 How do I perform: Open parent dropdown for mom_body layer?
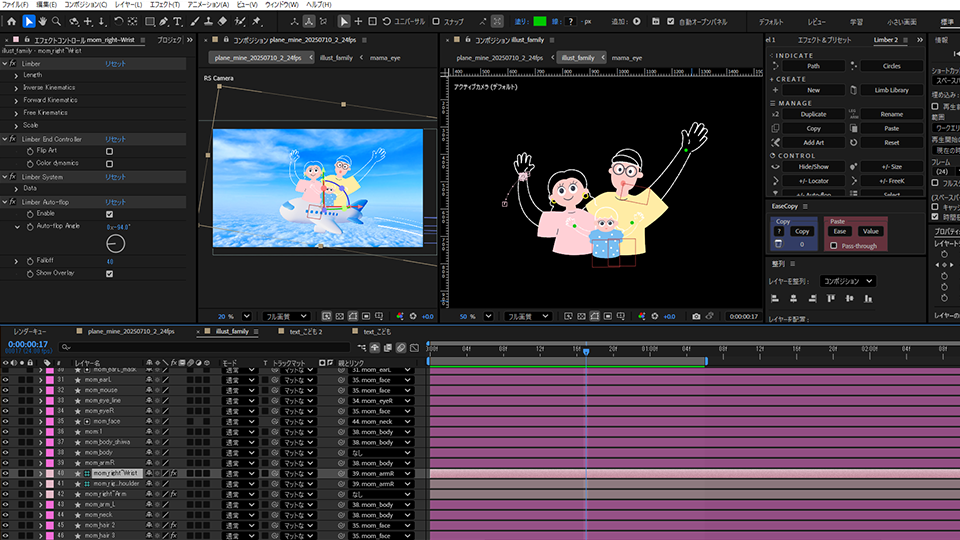(382, 453)
